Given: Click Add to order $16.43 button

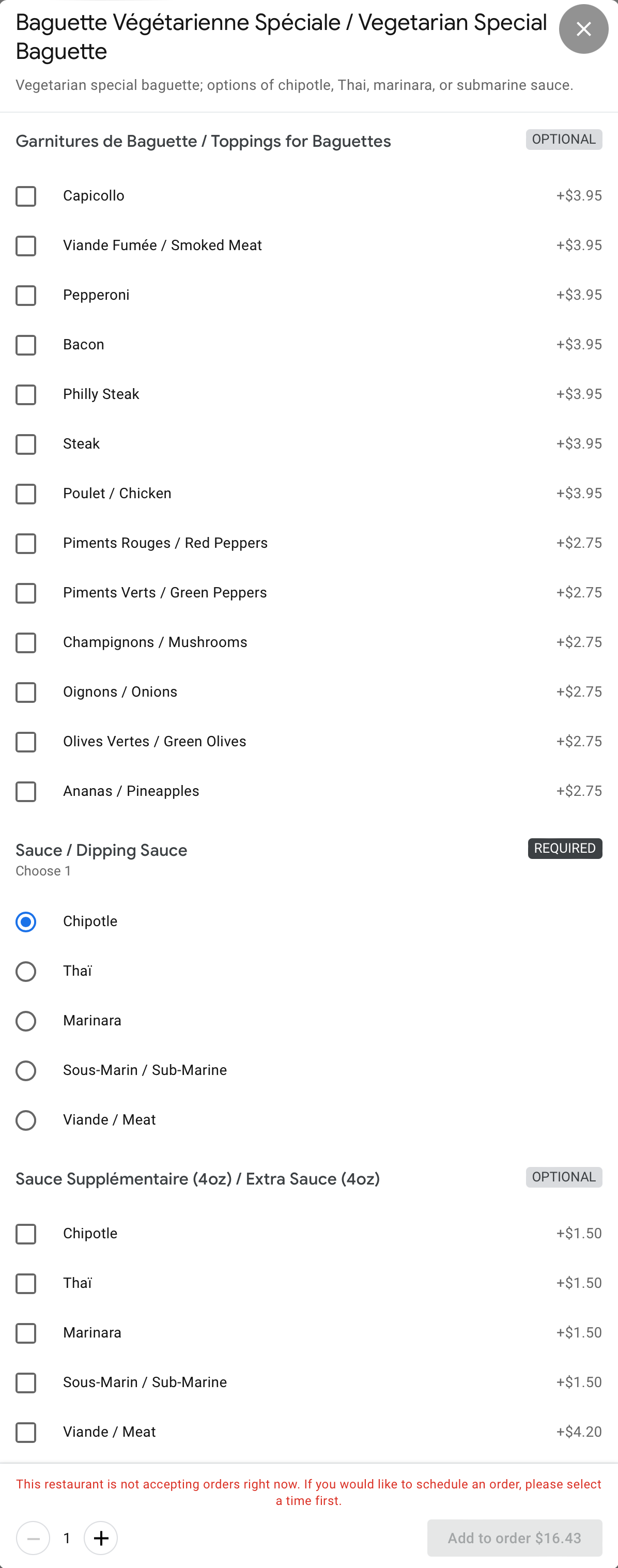Looking at the screenshot, I should [x=515, y=1538].
